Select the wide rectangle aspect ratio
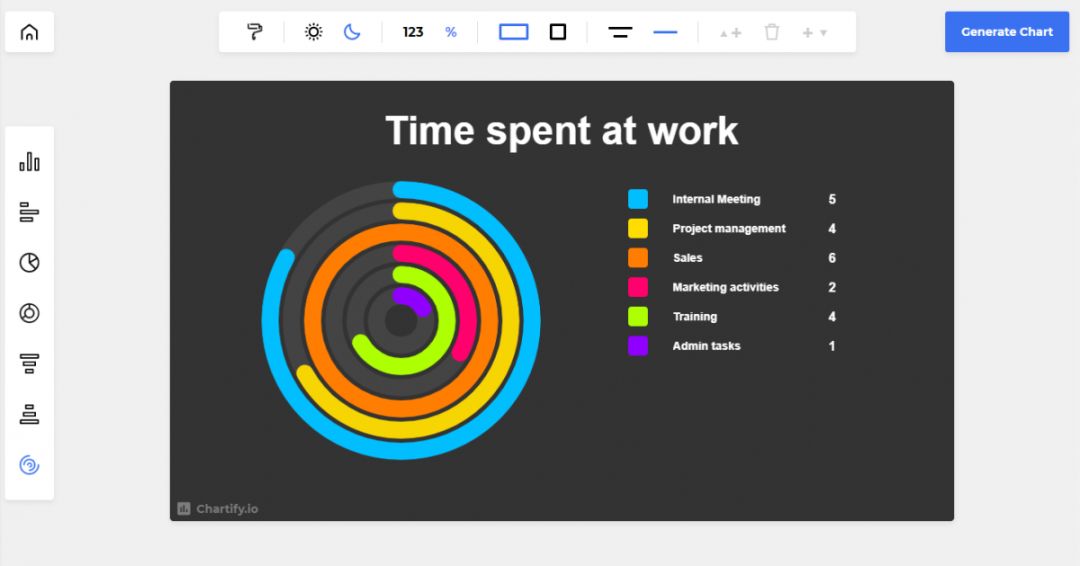 tap(514, 32)
